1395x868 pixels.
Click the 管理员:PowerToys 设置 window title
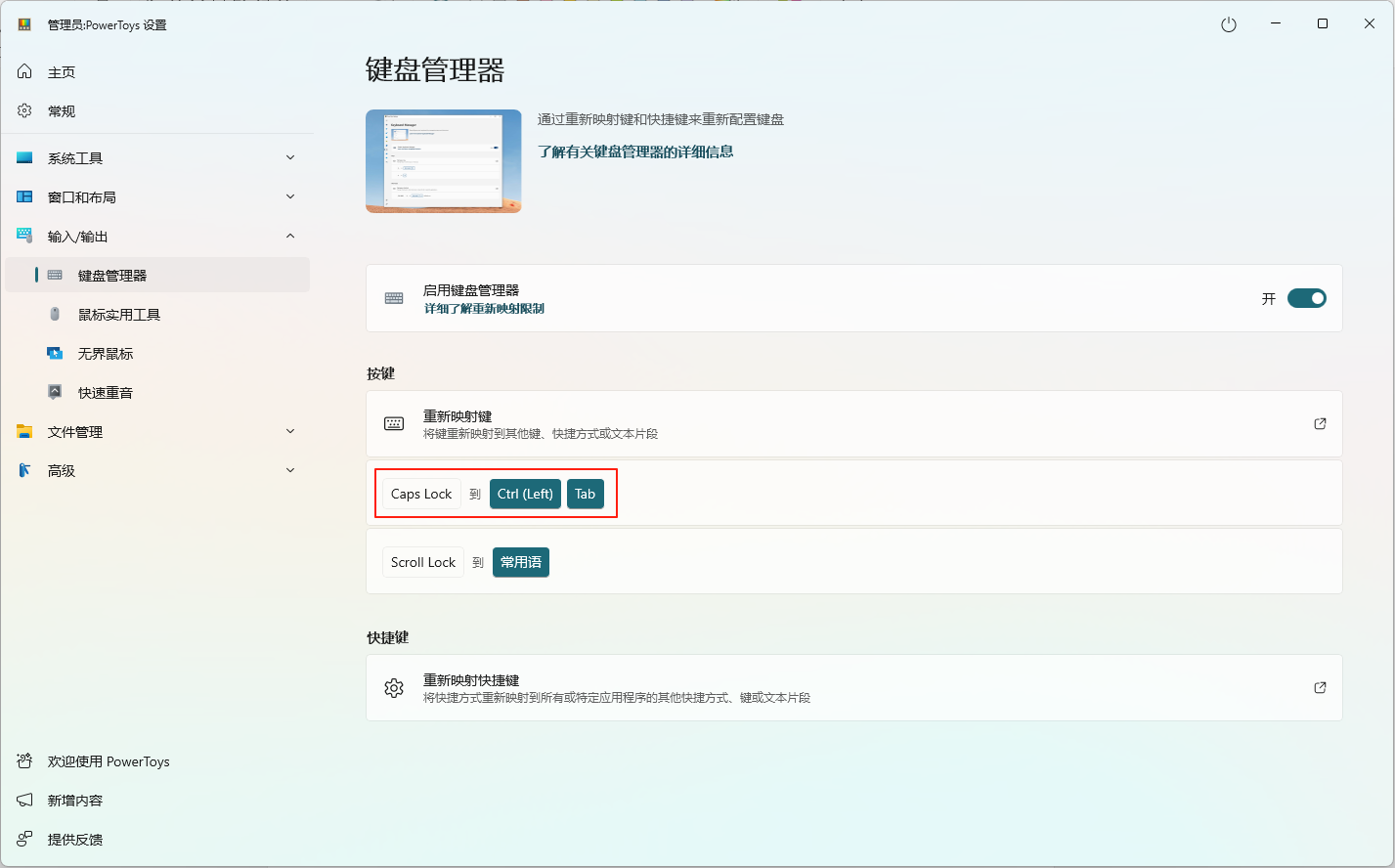tap(108, 25)
